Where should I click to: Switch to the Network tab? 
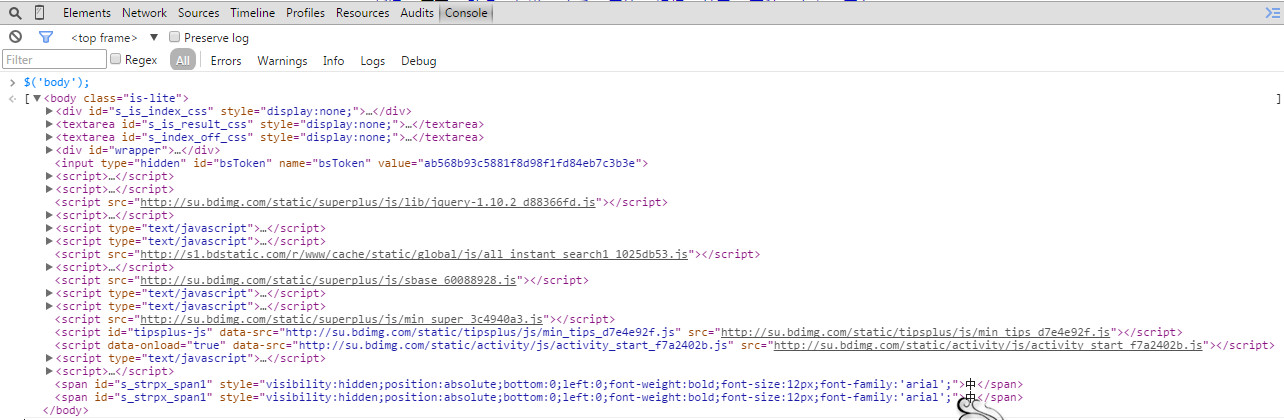coord(145,13)
